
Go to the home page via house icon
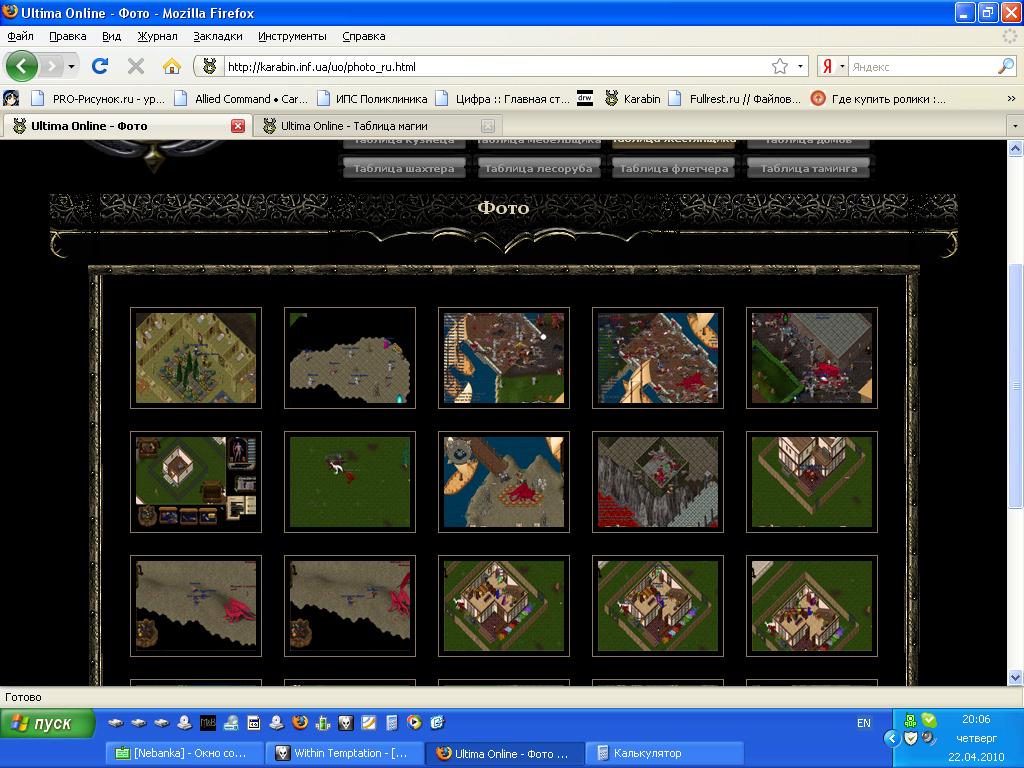click(x=172, y=66)
